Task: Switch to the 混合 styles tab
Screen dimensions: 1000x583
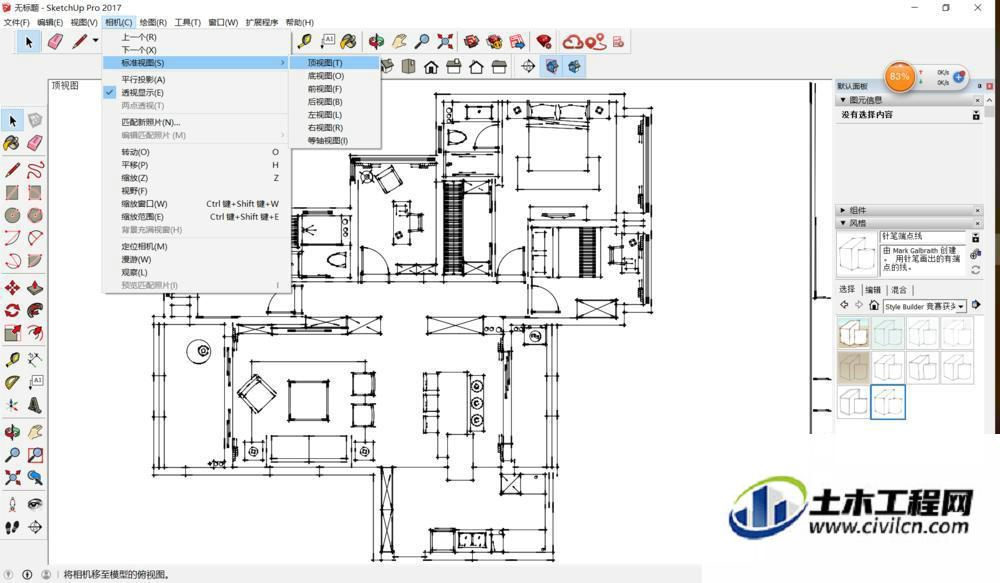Action: 899,290
